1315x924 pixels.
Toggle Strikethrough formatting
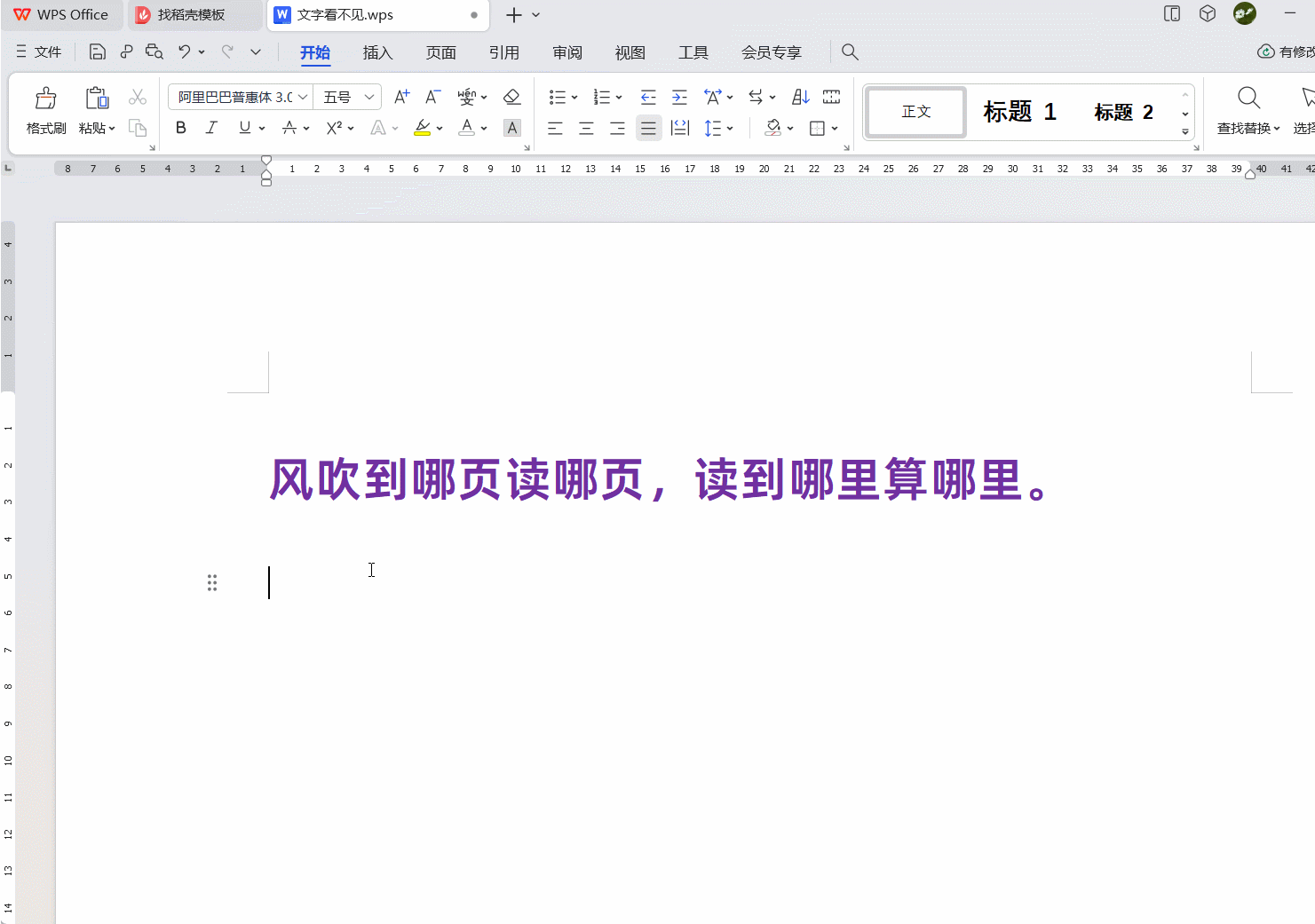pos(289,128)
